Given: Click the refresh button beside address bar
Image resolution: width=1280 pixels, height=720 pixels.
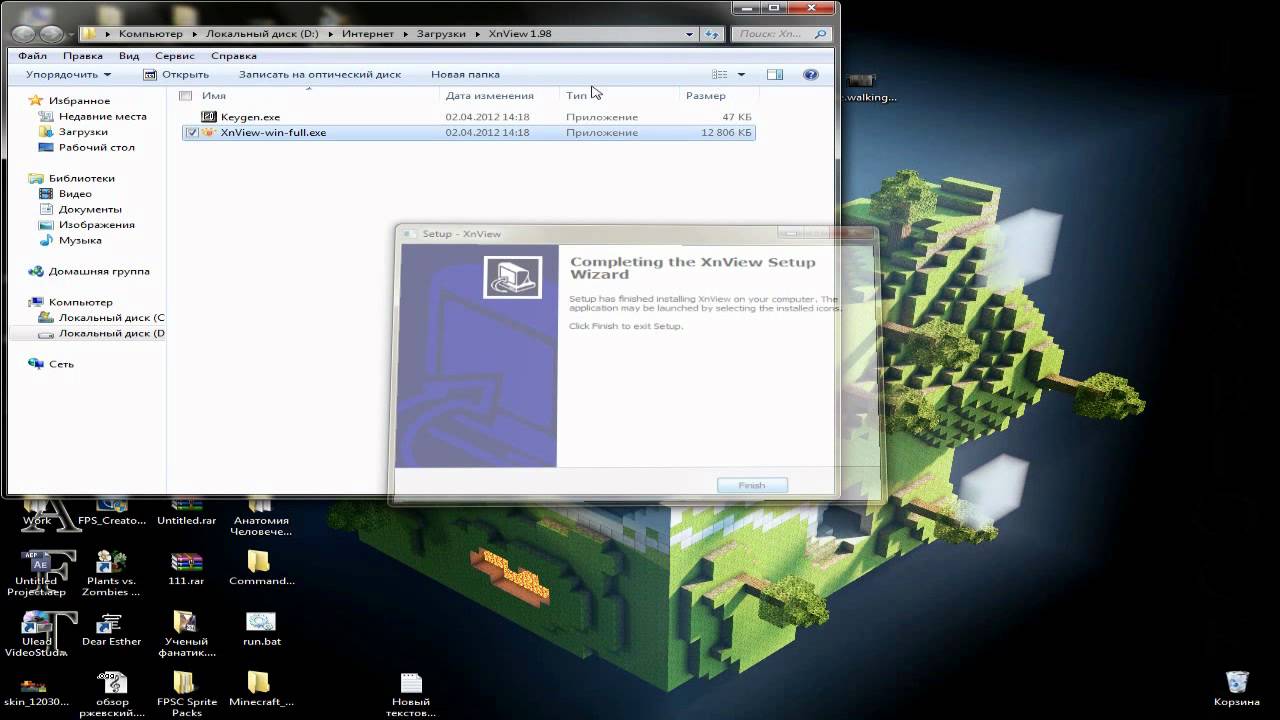Looking at the screenshot, I should tap(712, 34).
